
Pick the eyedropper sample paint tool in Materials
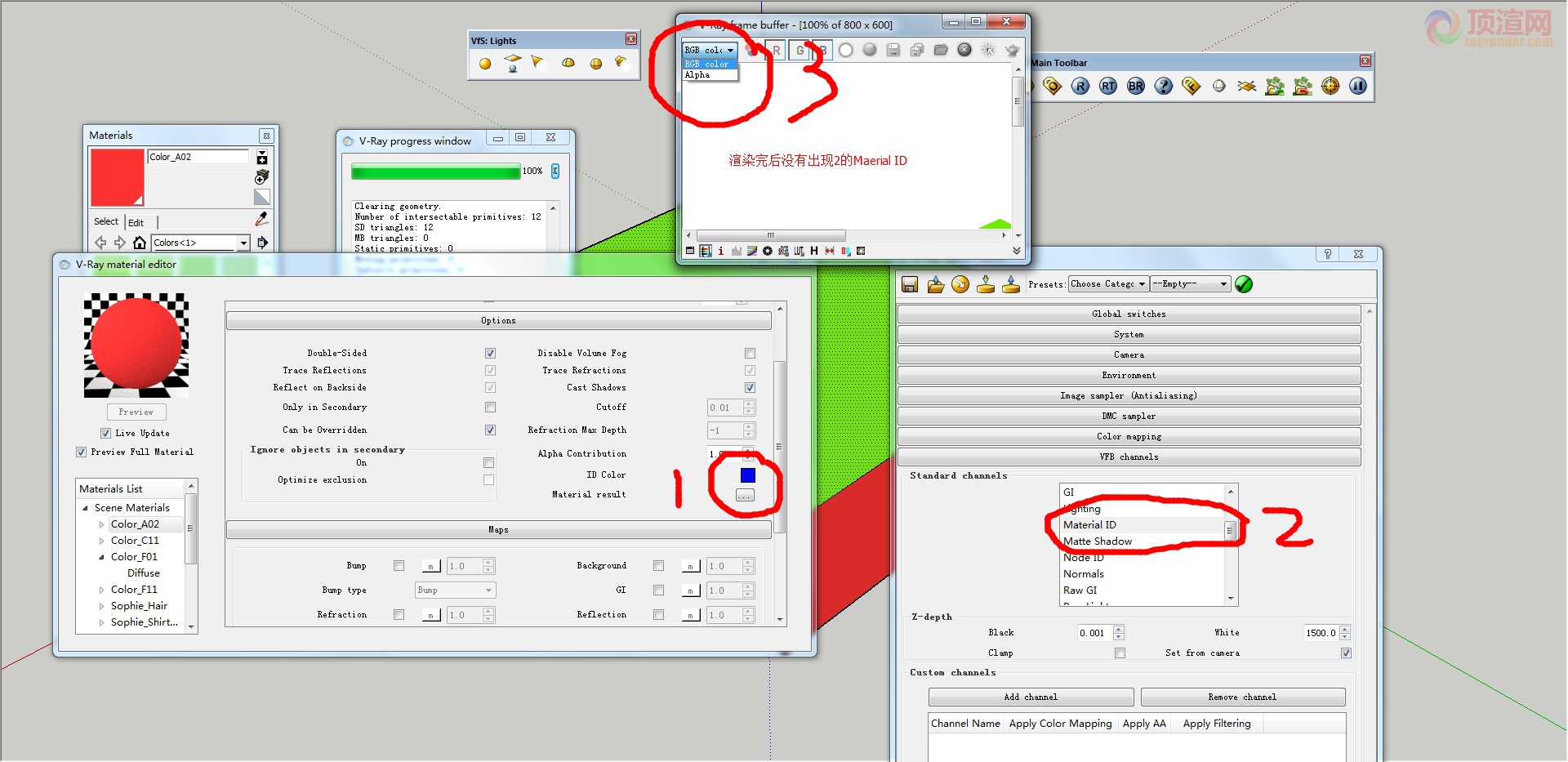click(261, 219)
